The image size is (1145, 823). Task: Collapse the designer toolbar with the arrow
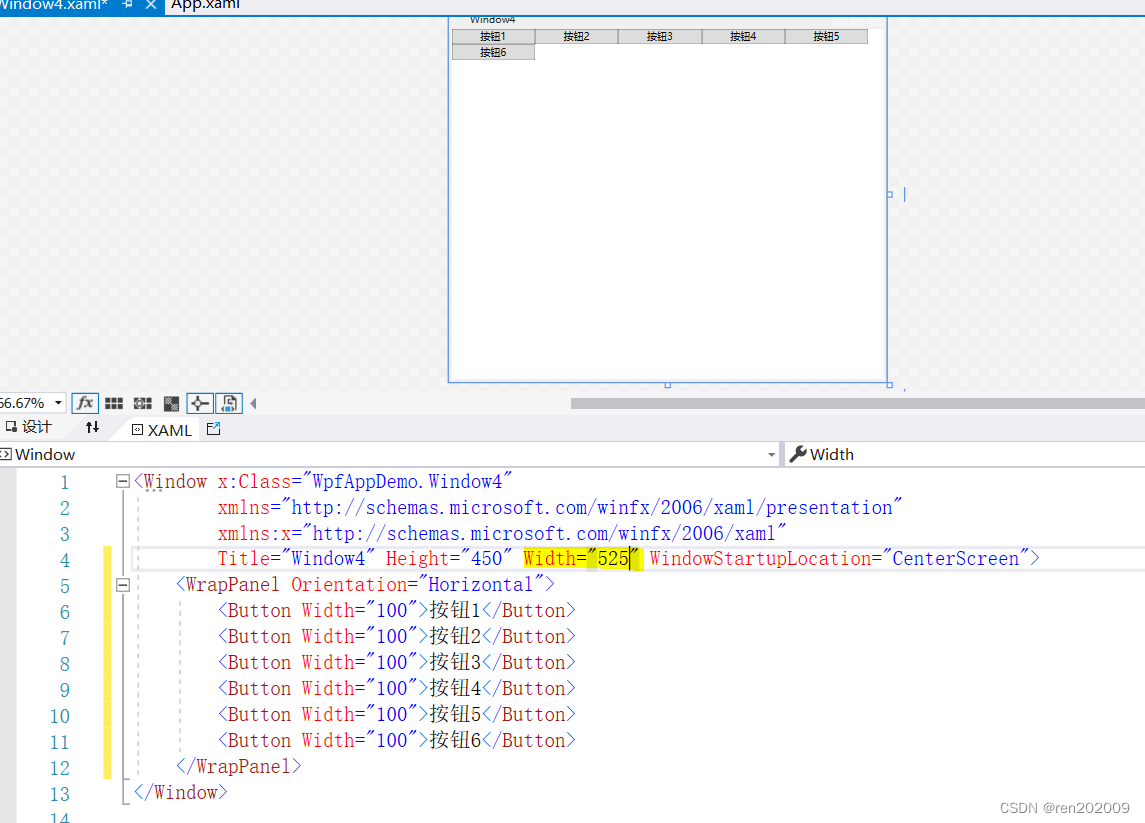[x=252, y=403]
